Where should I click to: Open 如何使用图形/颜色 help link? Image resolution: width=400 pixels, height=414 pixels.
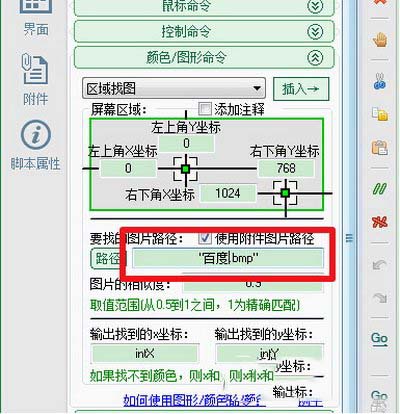click(194, 400)
